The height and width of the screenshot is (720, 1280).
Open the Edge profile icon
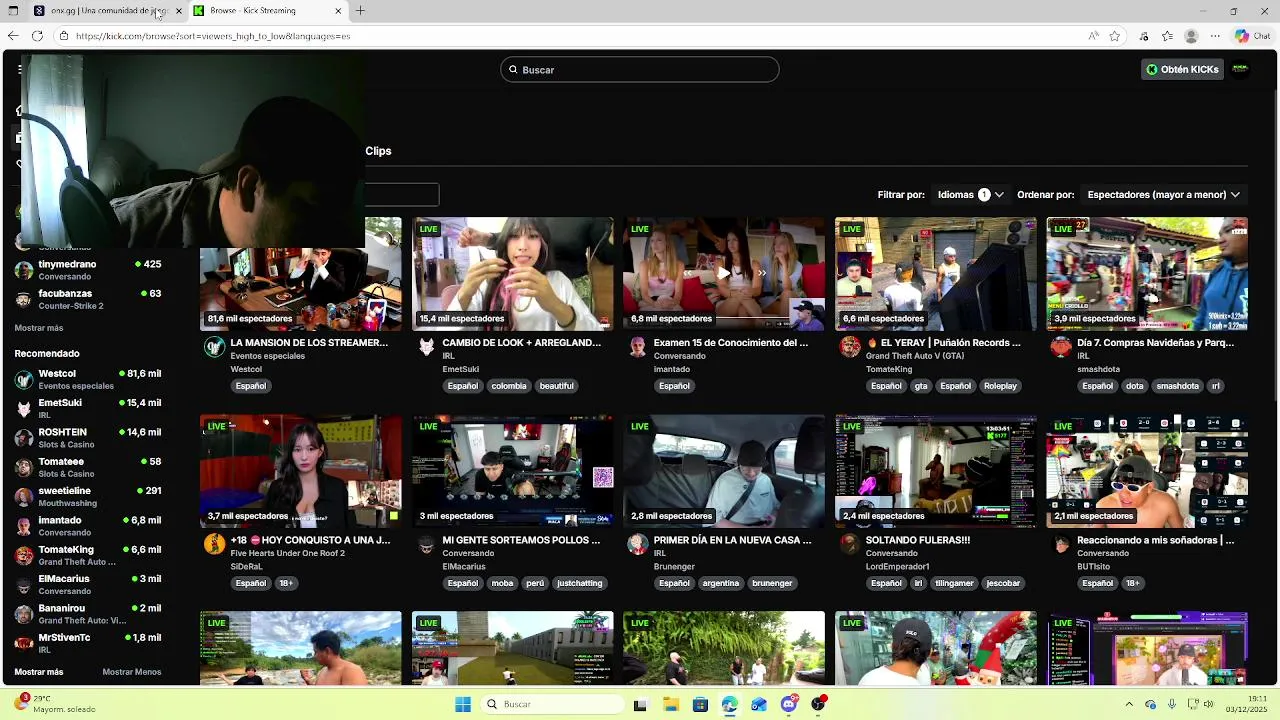pos(1191,36)
